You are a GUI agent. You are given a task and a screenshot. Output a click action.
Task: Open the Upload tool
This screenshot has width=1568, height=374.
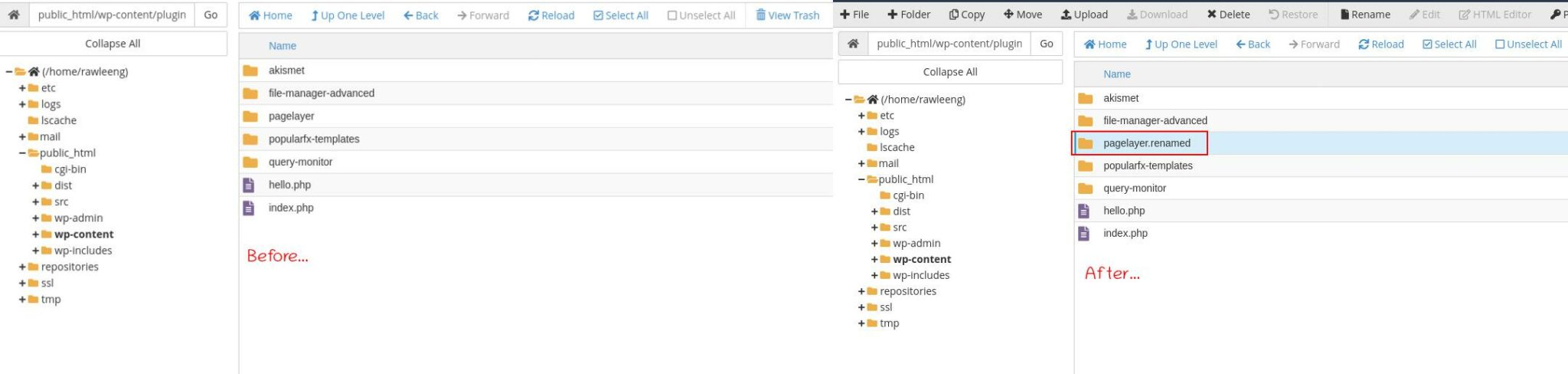pos(1066,15)
